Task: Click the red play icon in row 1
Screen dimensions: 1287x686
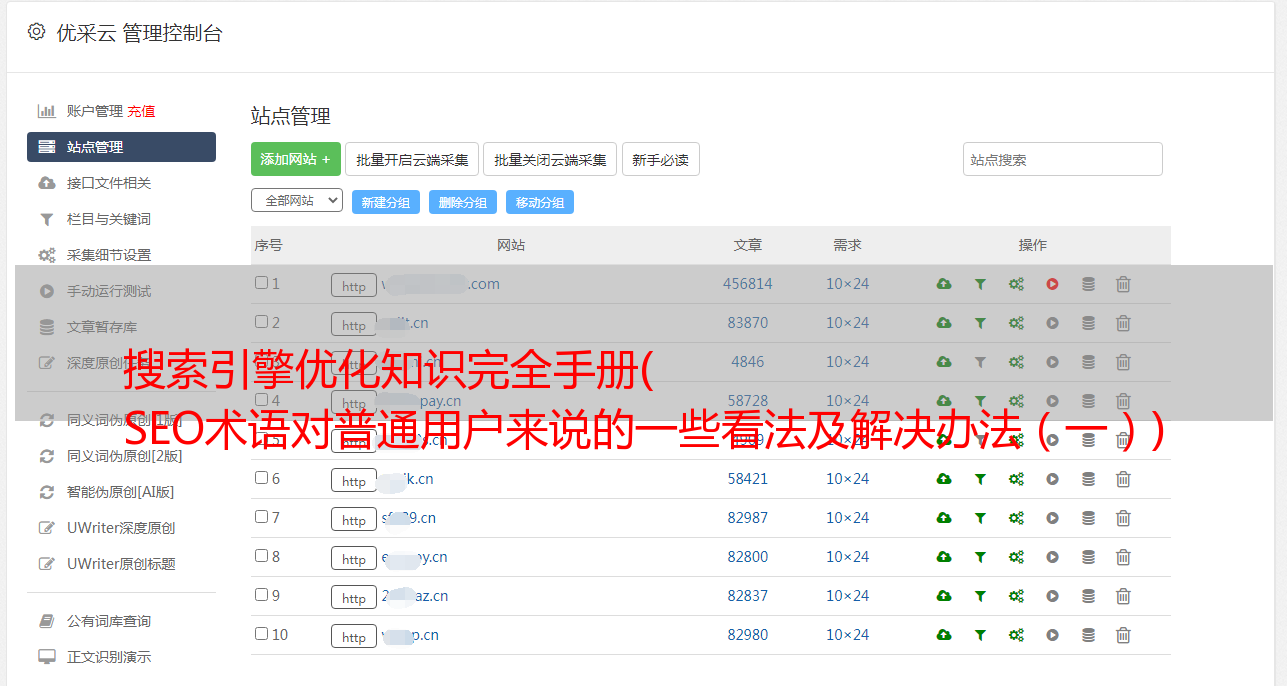Action: [1052, 284]
